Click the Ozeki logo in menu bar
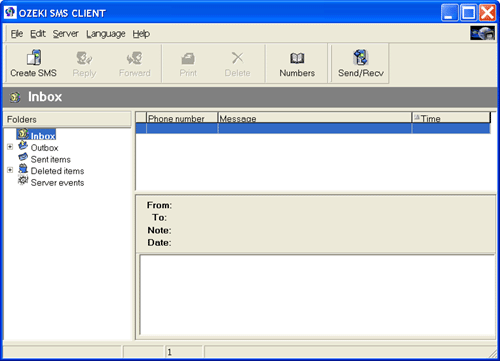The width and height of the screenshot is (500, 361). [482, 33]
